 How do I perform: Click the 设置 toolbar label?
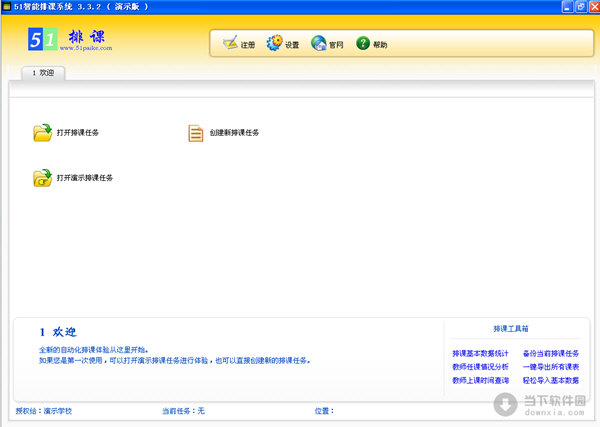click(292, 45)
